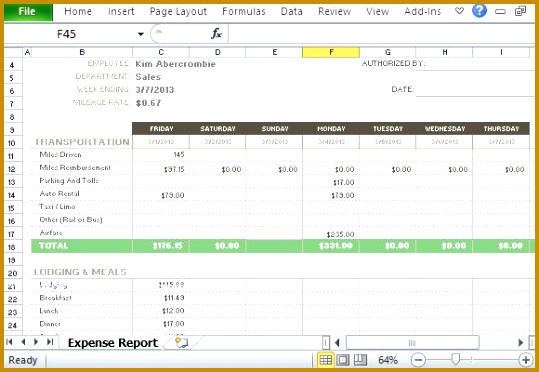Click mileage rate $0.67 cell
The width and height of the screenshot is (539, 372).
[148, 103]
